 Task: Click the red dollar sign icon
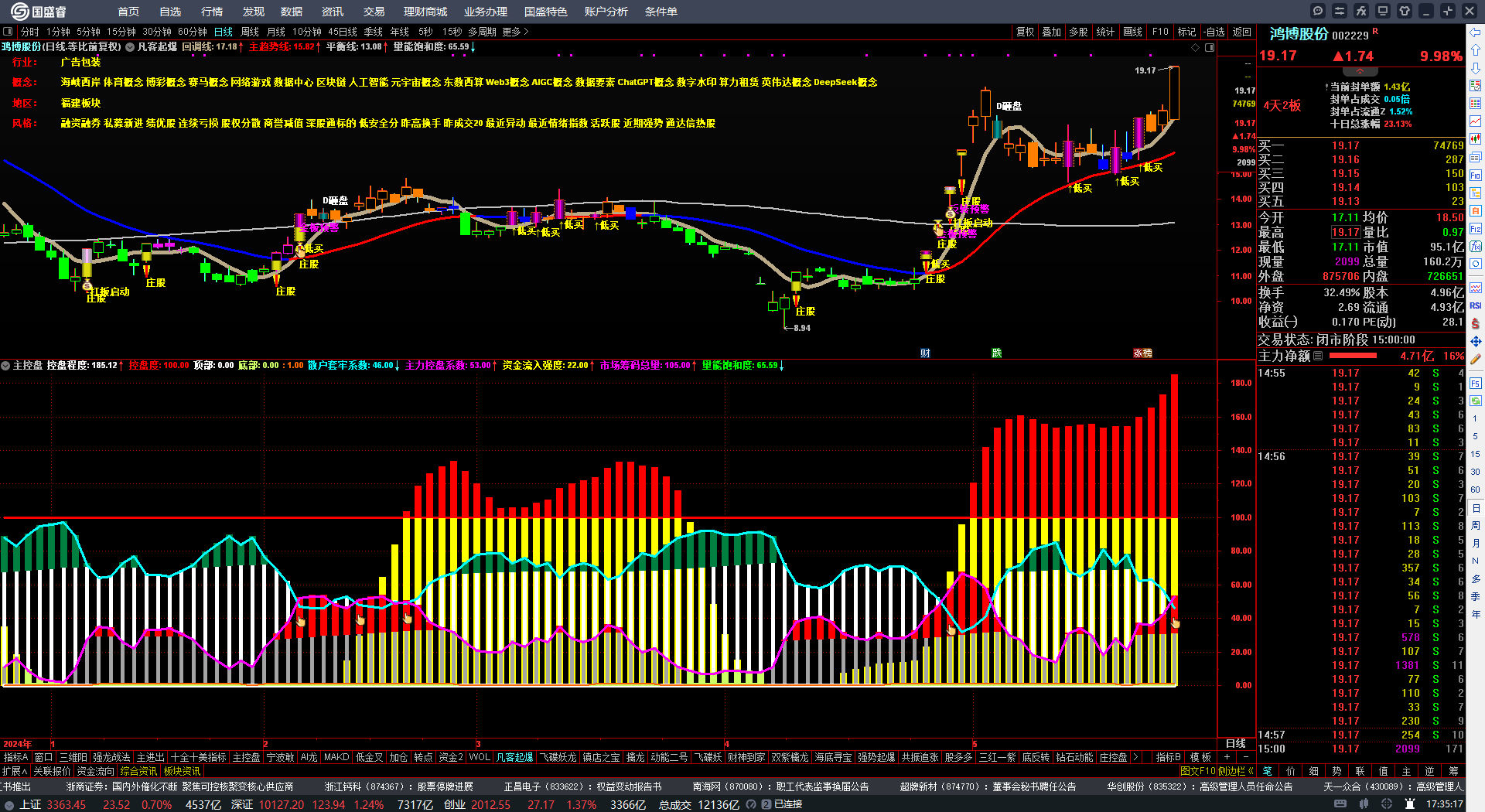click(x=1476, y=323)
